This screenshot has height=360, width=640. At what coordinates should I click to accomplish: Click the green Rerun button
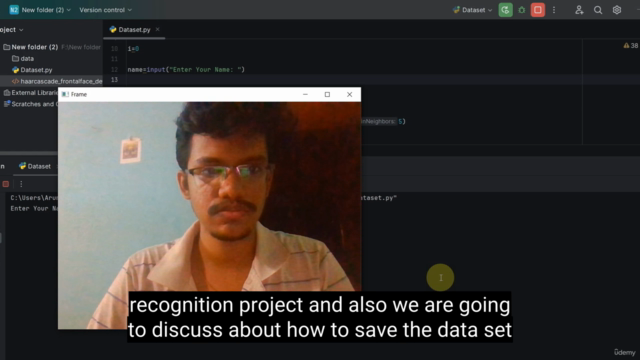[505, 10]
